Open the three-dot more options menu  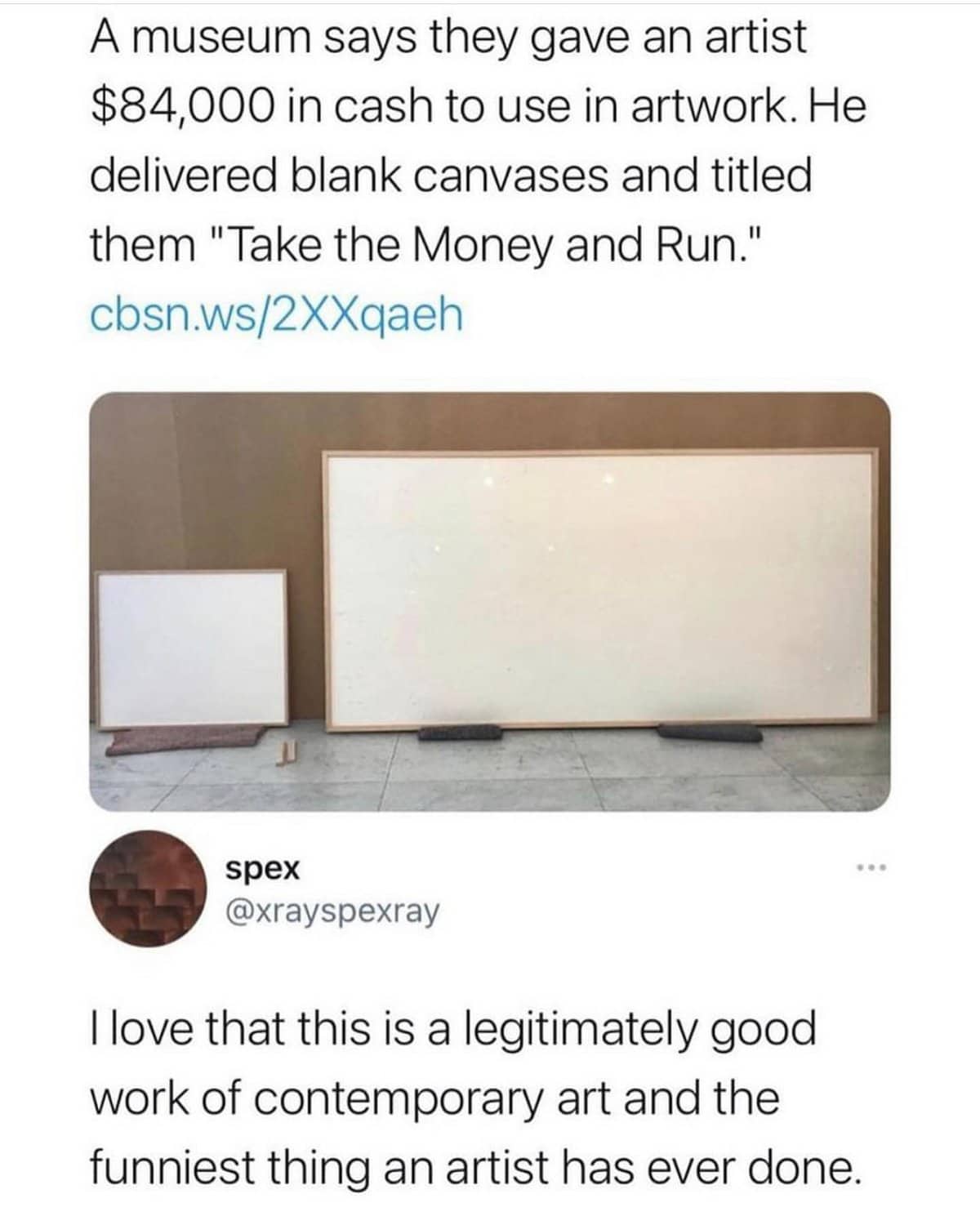coord(872,866)
